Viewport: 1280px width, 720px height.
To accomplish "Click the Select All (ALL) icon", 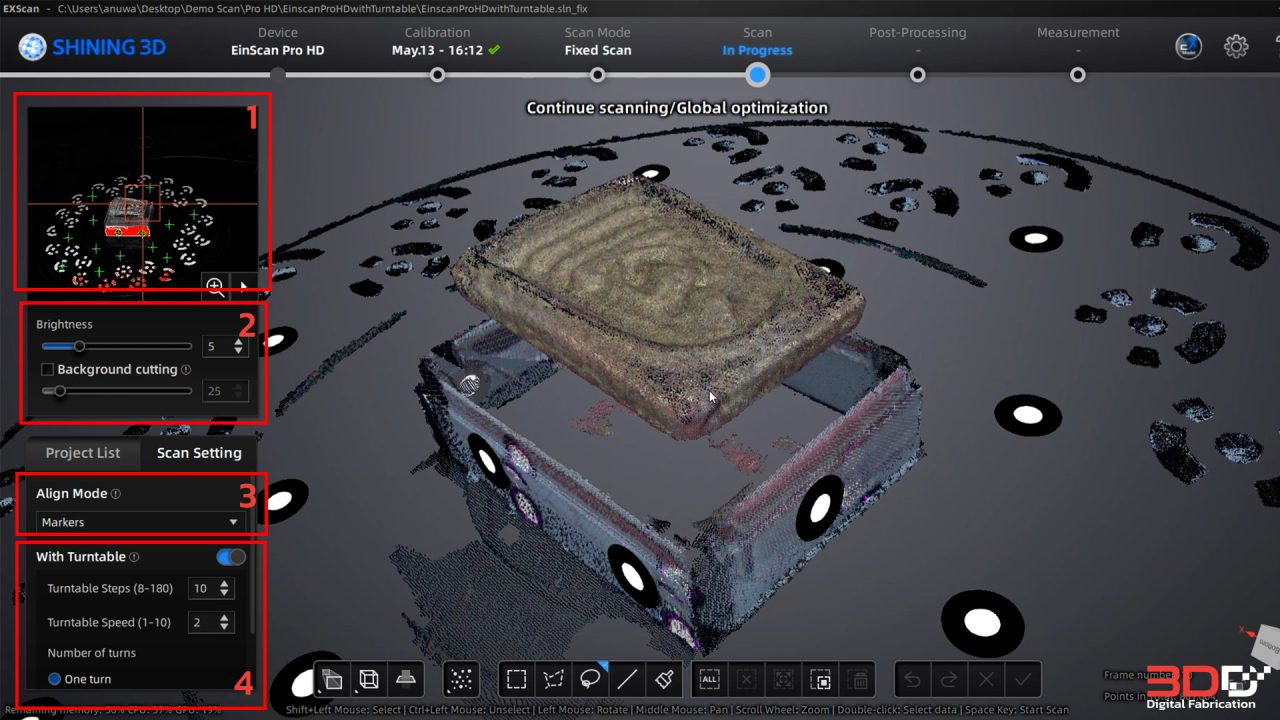I will point(708,679).
